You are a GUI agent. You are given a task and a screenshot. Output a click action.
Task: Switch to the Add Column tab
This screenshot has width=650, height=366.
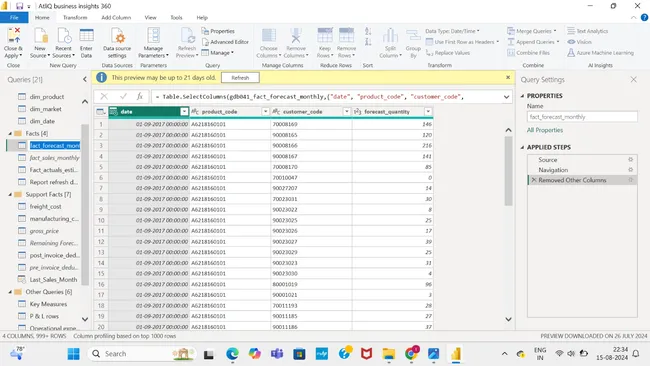(x=116, y=17)
